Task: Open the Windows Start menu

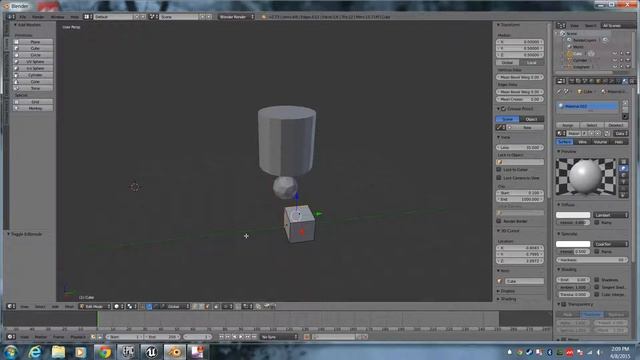Action: pos(11,351)
